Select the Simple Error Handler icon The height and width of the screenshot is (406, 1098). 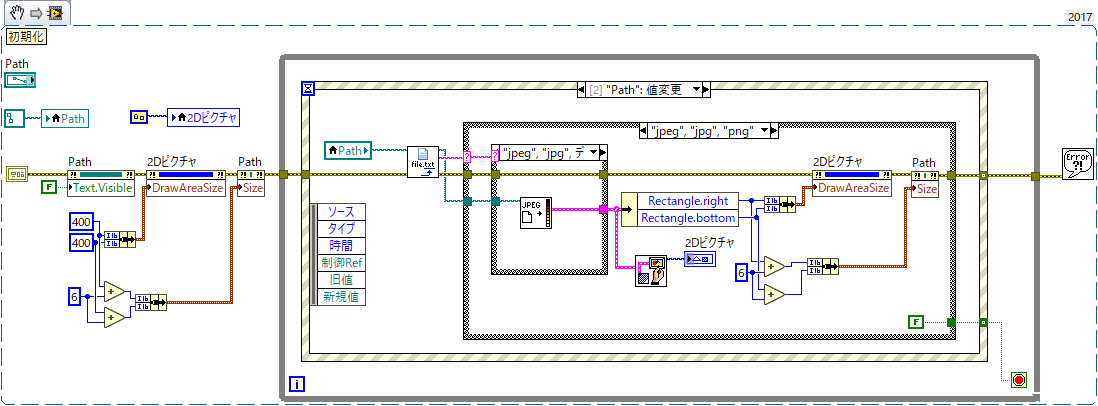(1076, 164)
